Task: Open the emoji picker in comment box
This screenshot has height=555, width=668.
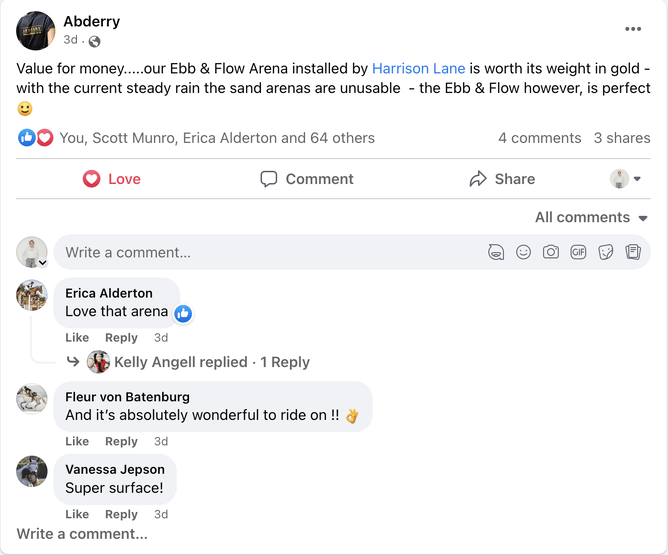Action: (x=523, y=253)
